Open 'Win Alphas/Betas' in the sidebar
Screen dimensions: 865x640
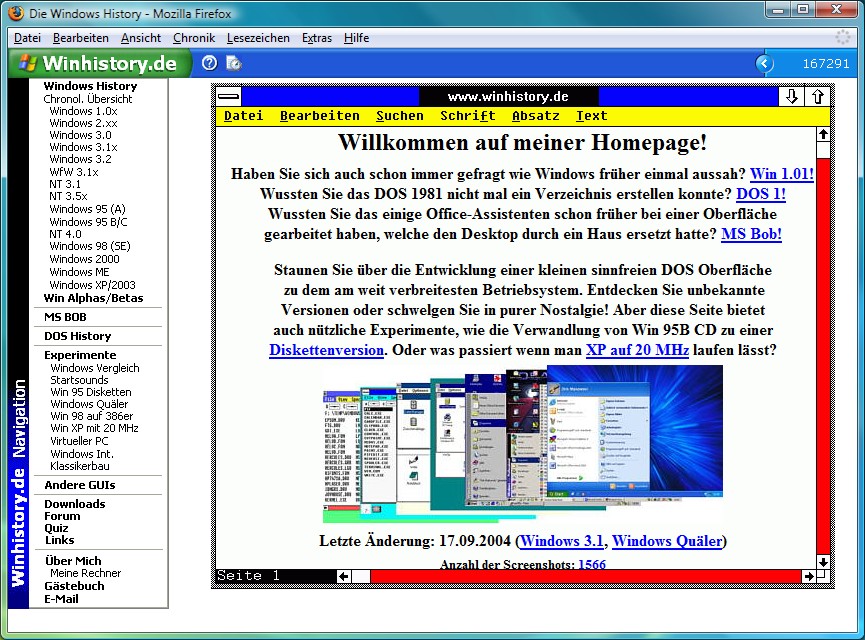[93, 298]
